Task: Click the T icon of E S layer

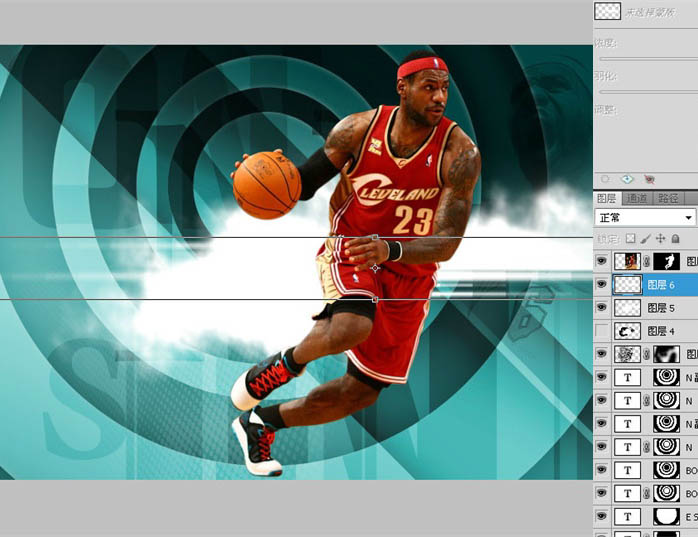Action: pyautogui.click(x=627, y=517)
